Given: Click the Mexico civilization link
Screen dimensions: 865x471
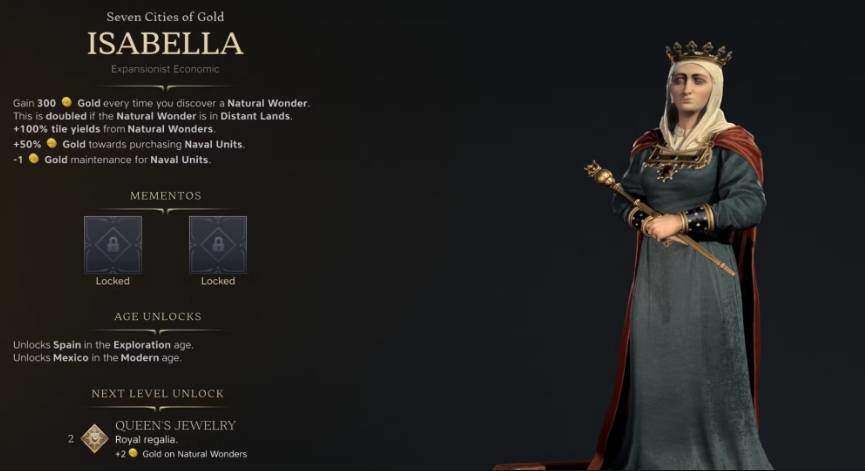Looking at the screenshot, I should point(71,357).
